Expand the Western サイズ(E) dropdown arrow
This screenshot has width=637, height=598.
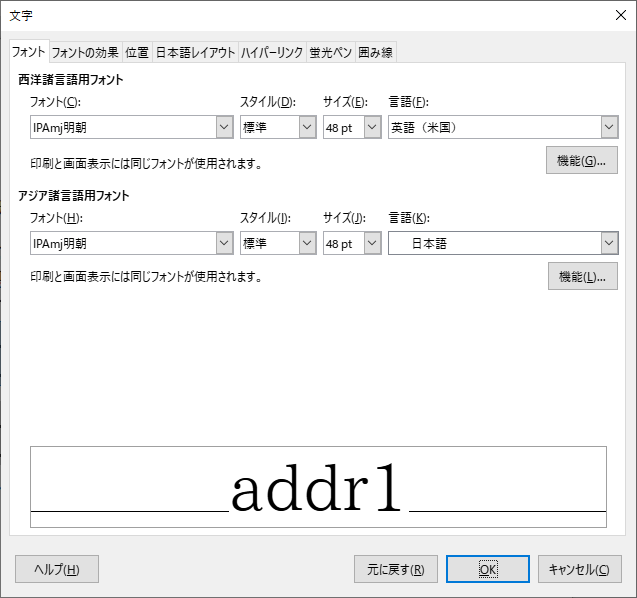[372, 127]
